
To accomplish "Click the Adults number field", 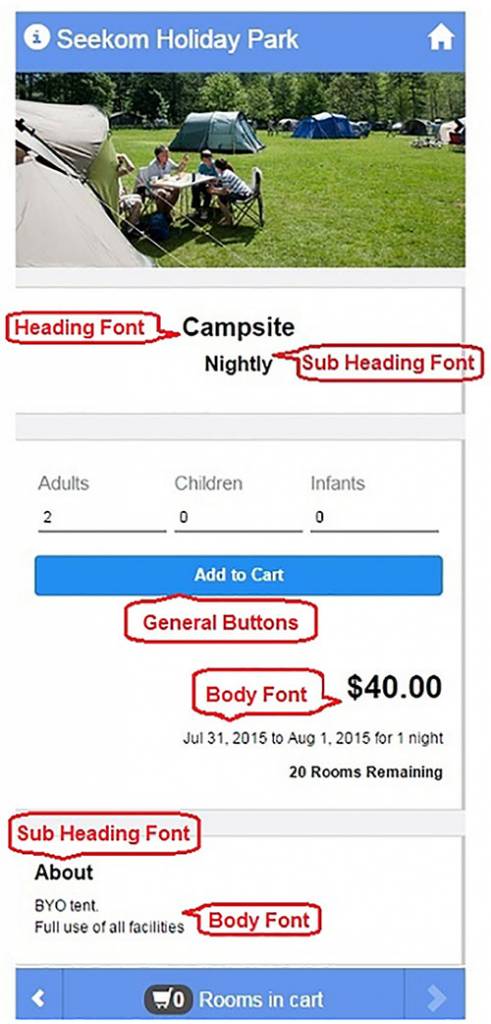I will pos(102,518).
